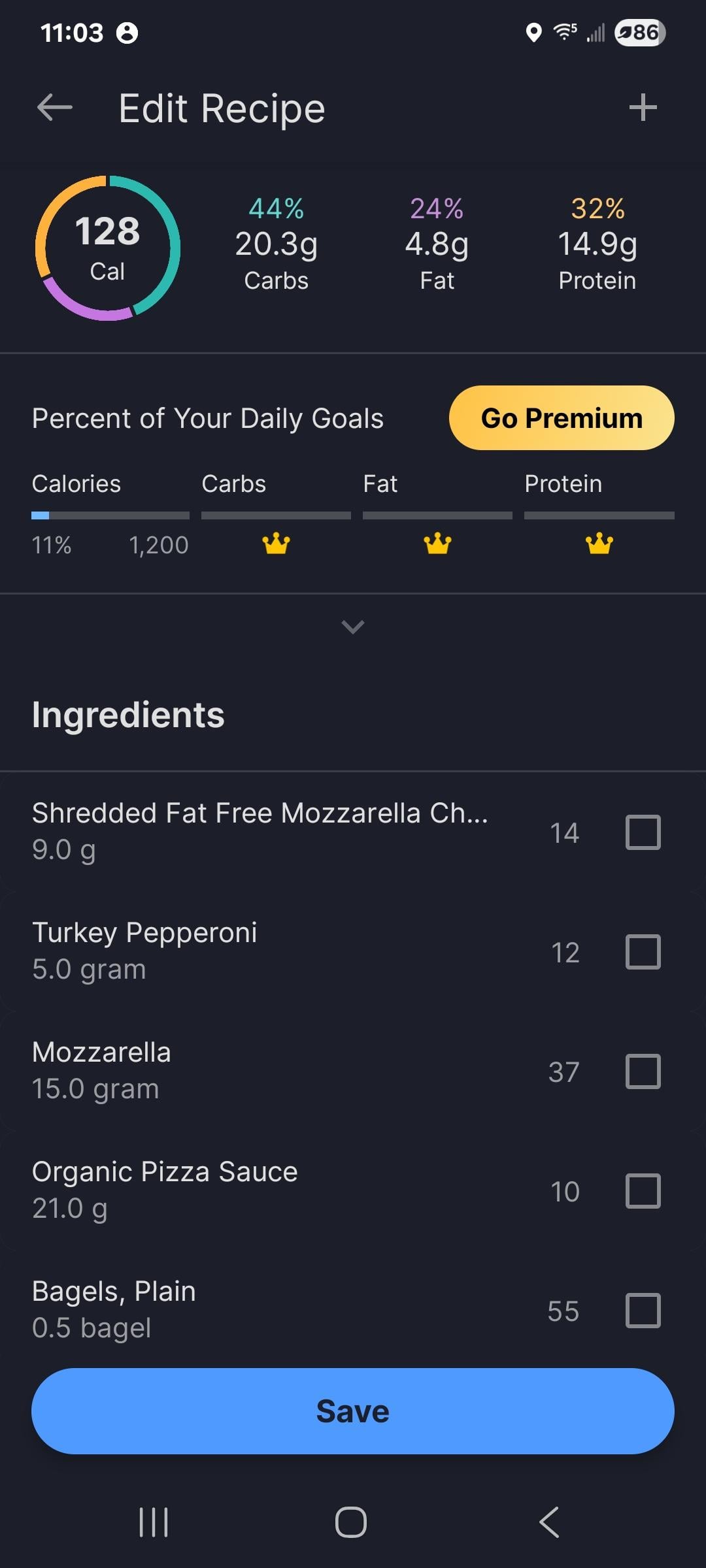
Task: Tap the back arrow in Edit Recipe header
Action: tap(55, 108)
